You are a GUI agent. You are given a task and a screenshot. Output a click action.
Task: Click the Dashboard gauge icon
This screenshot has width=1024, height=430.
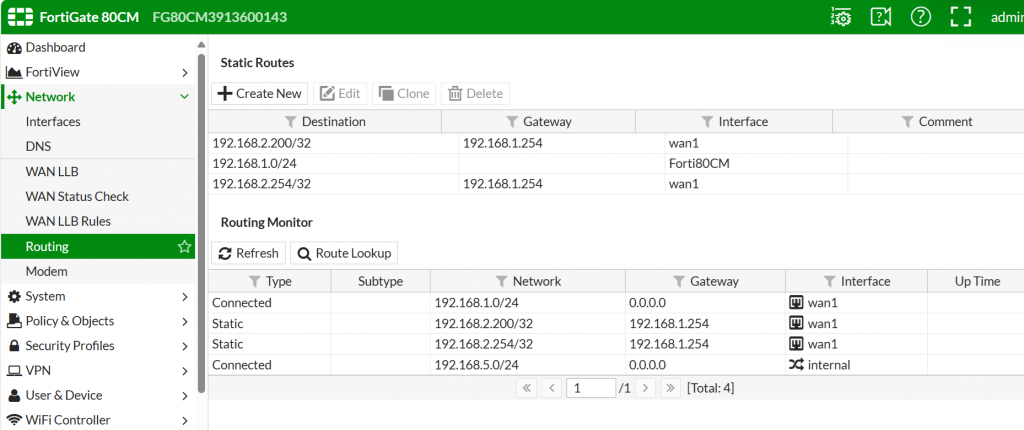[x=14, y=48]
